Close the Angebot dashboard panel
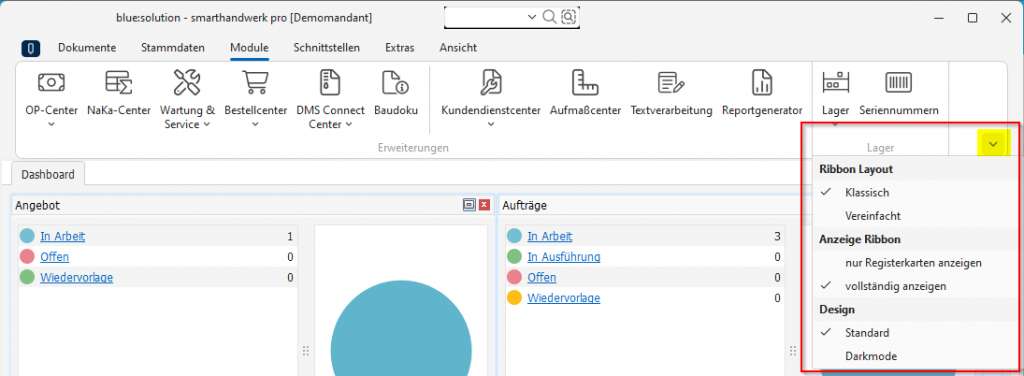The width and height of the screenshot is (1024, 376). [x=484, y=205]
